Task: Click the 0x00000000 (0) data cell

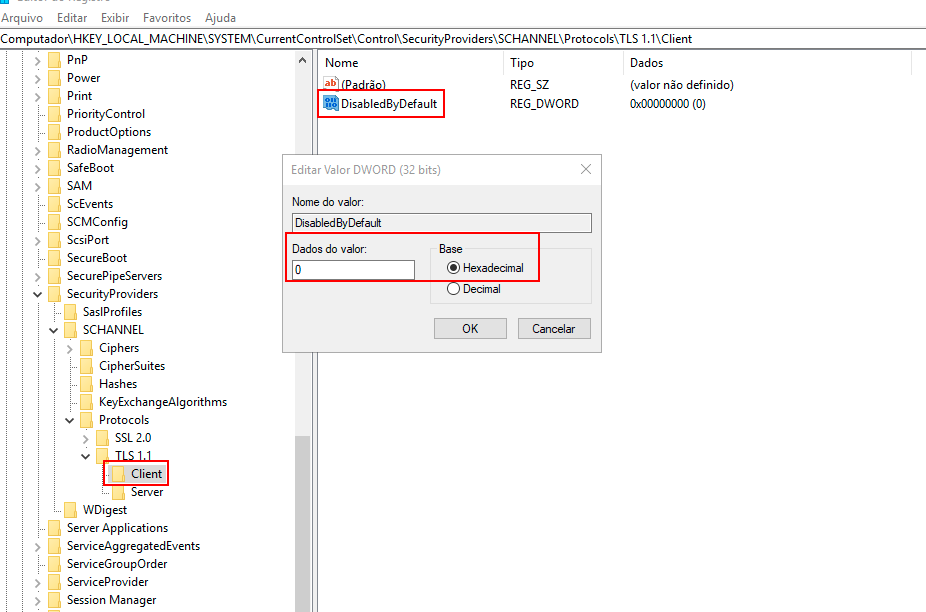Action: click(667, 104)
